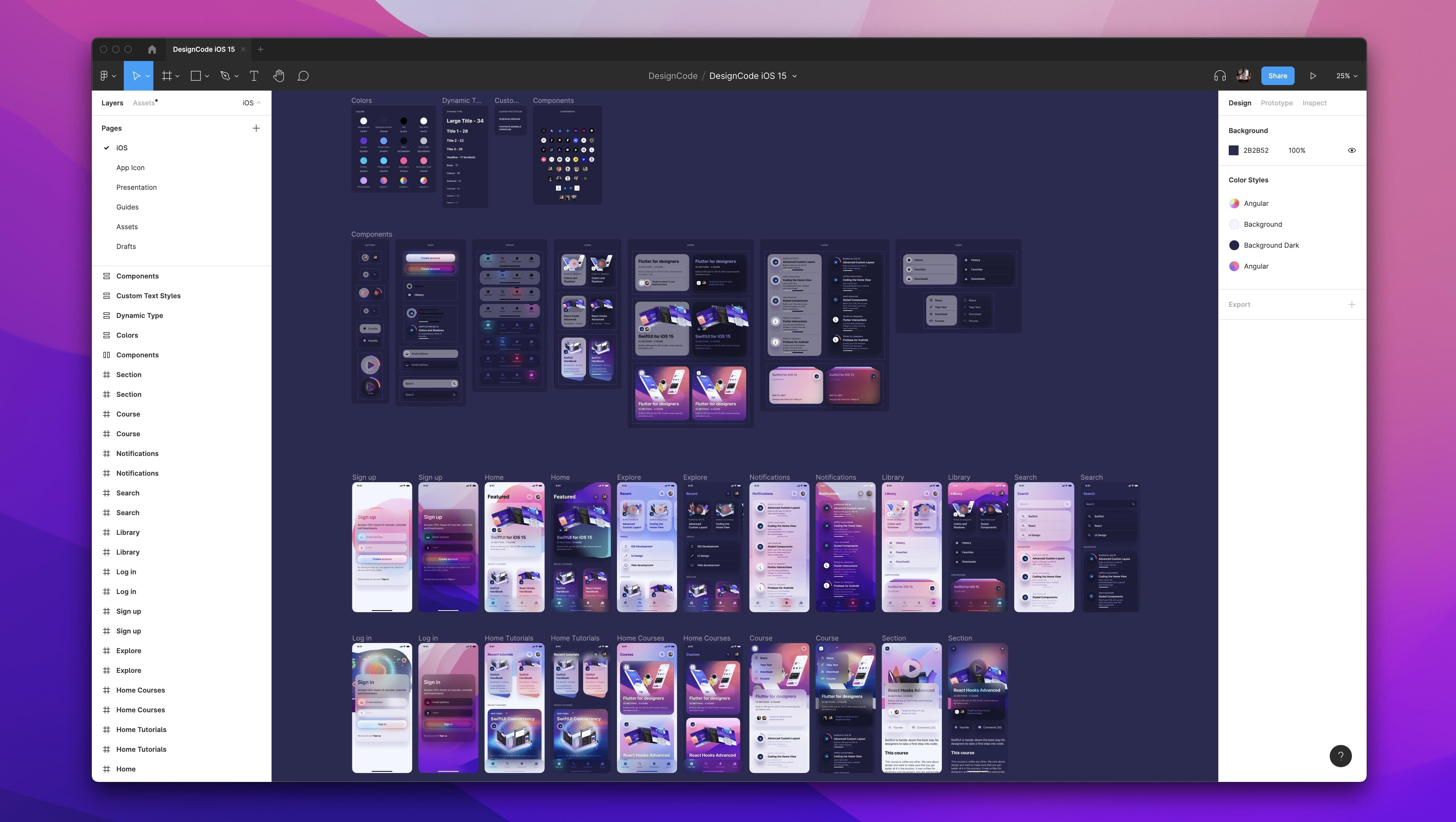
Task: Start an audio call via headphones icon
Action: tap(1219, 75)
